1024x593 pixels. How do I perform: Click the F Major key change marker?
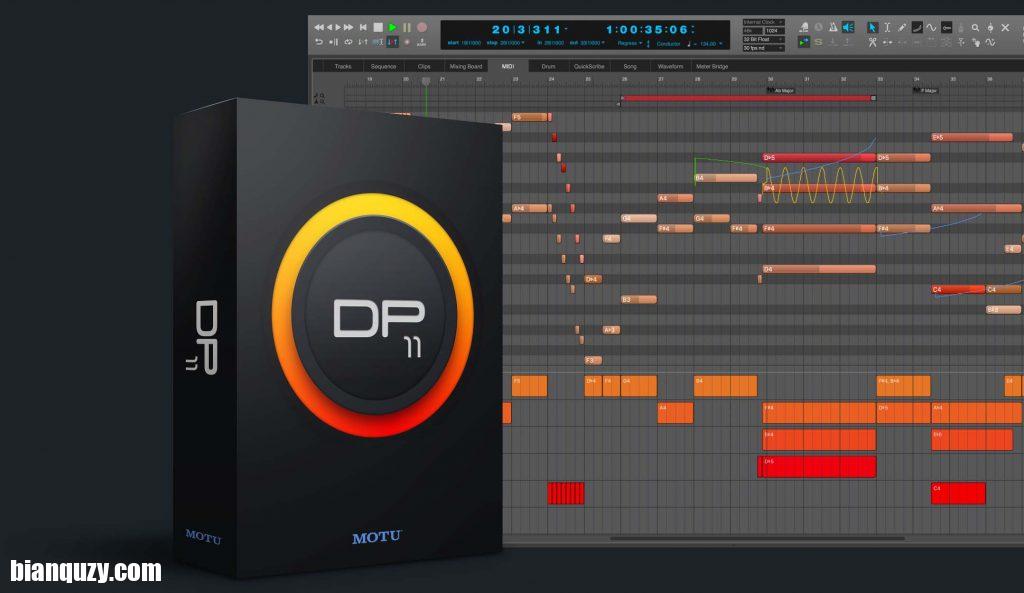pos(925,90)
